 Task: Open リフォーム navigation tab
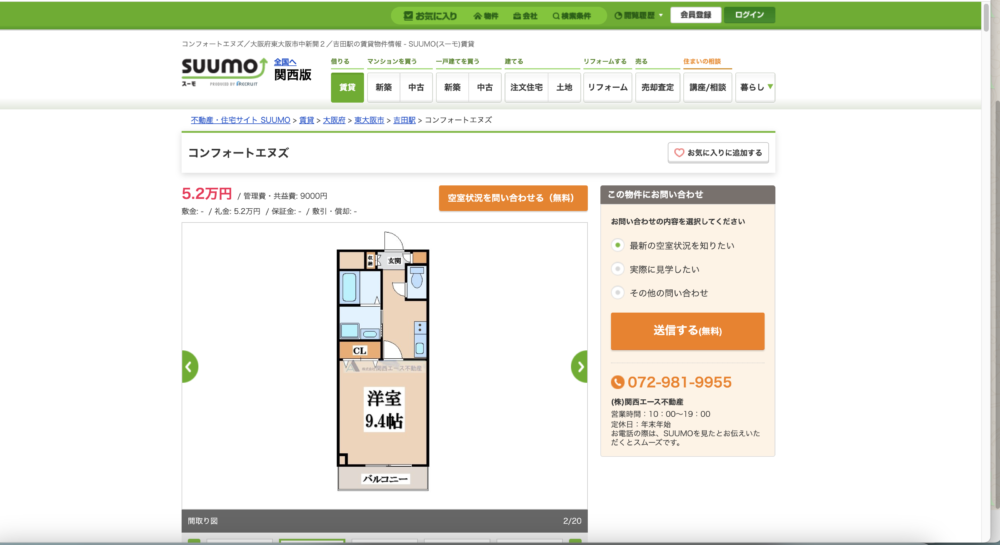pos(608,87)
